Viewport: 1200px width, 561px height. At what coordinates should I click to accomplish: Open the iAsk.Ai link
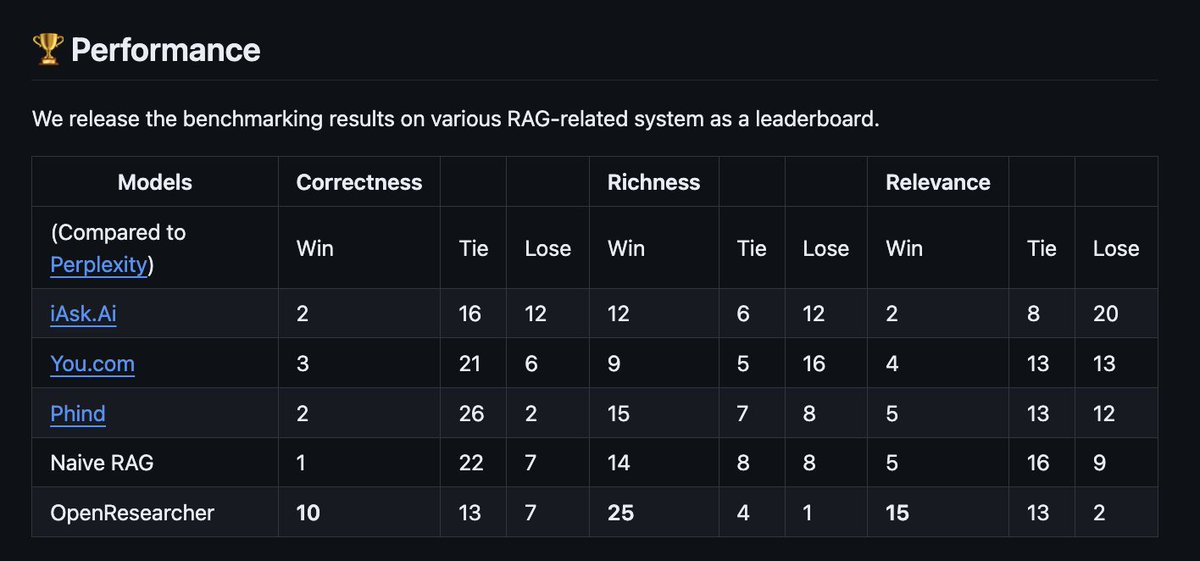pyautogui.click(x=84, y=314)
